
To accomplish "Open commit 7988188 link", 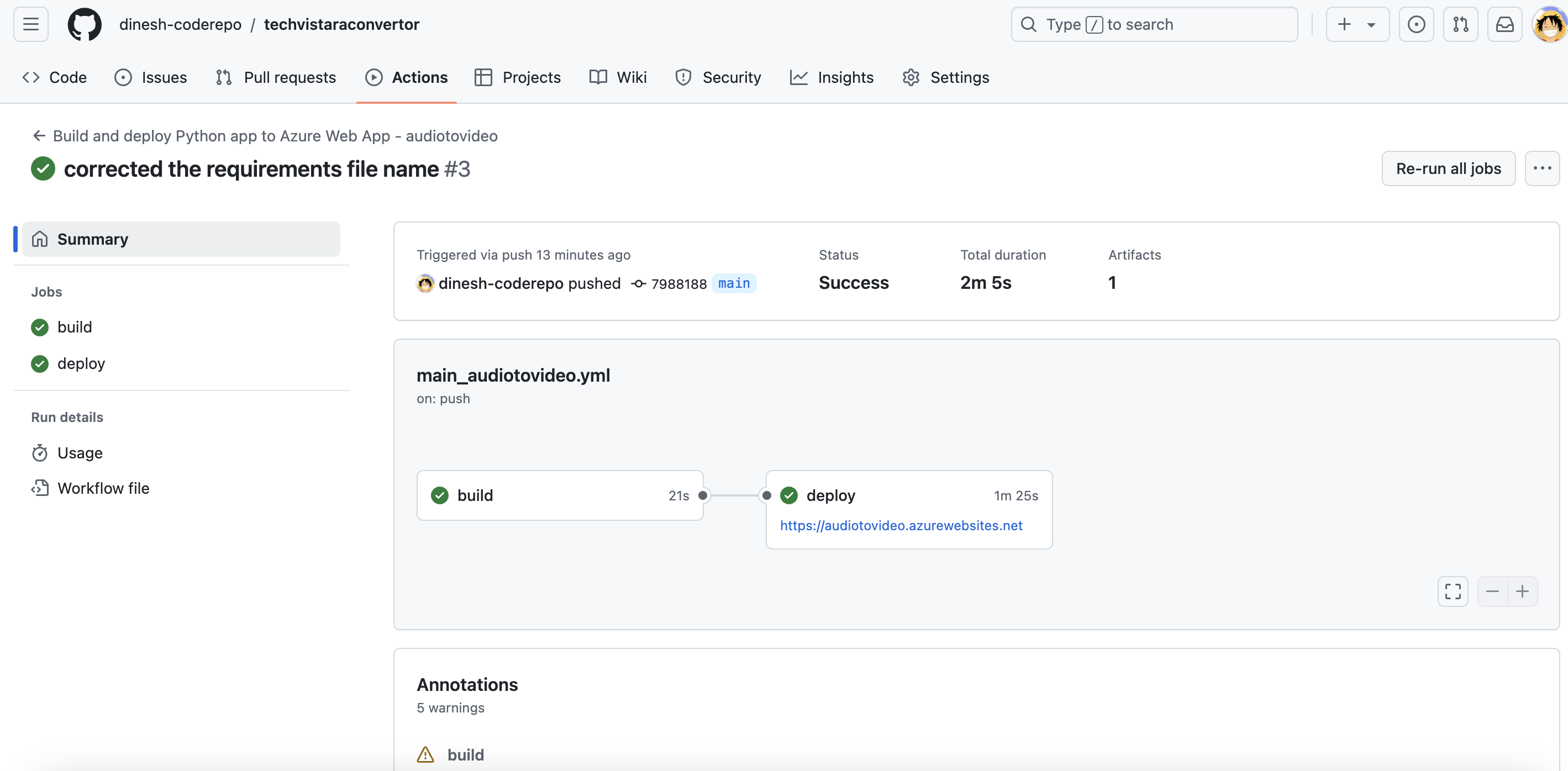I will 678,283.
